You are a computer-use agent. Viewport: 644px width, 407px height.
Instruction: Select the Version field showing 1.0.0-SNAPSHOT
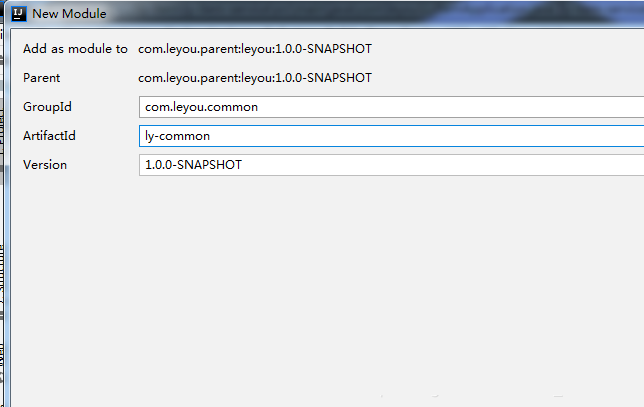(391, 165)
